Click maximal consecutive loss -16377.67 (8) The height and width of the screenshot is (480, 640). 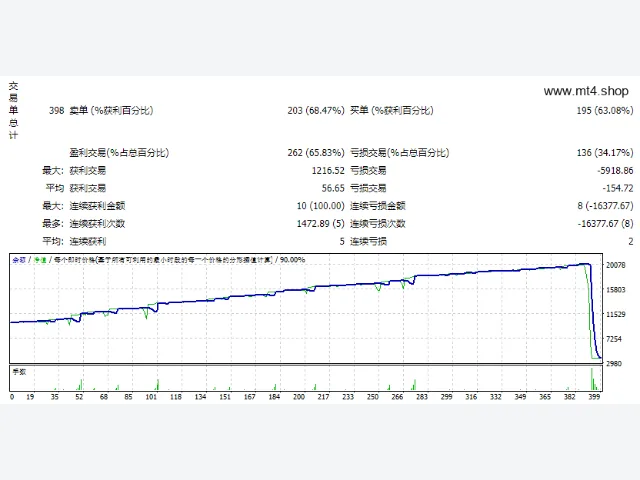tap(605, 224)
